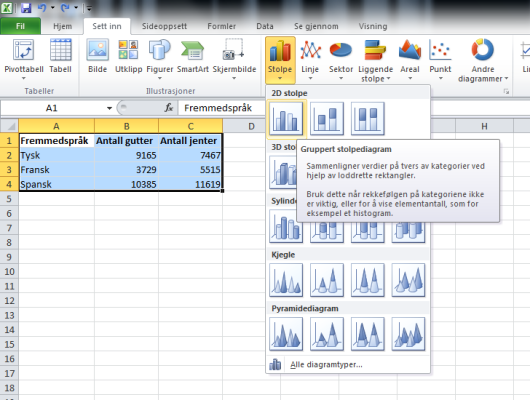Viewport: 530px width, 400px height.
Task: Open the Sektor pie chart menu
Action: tap(341, 60)
